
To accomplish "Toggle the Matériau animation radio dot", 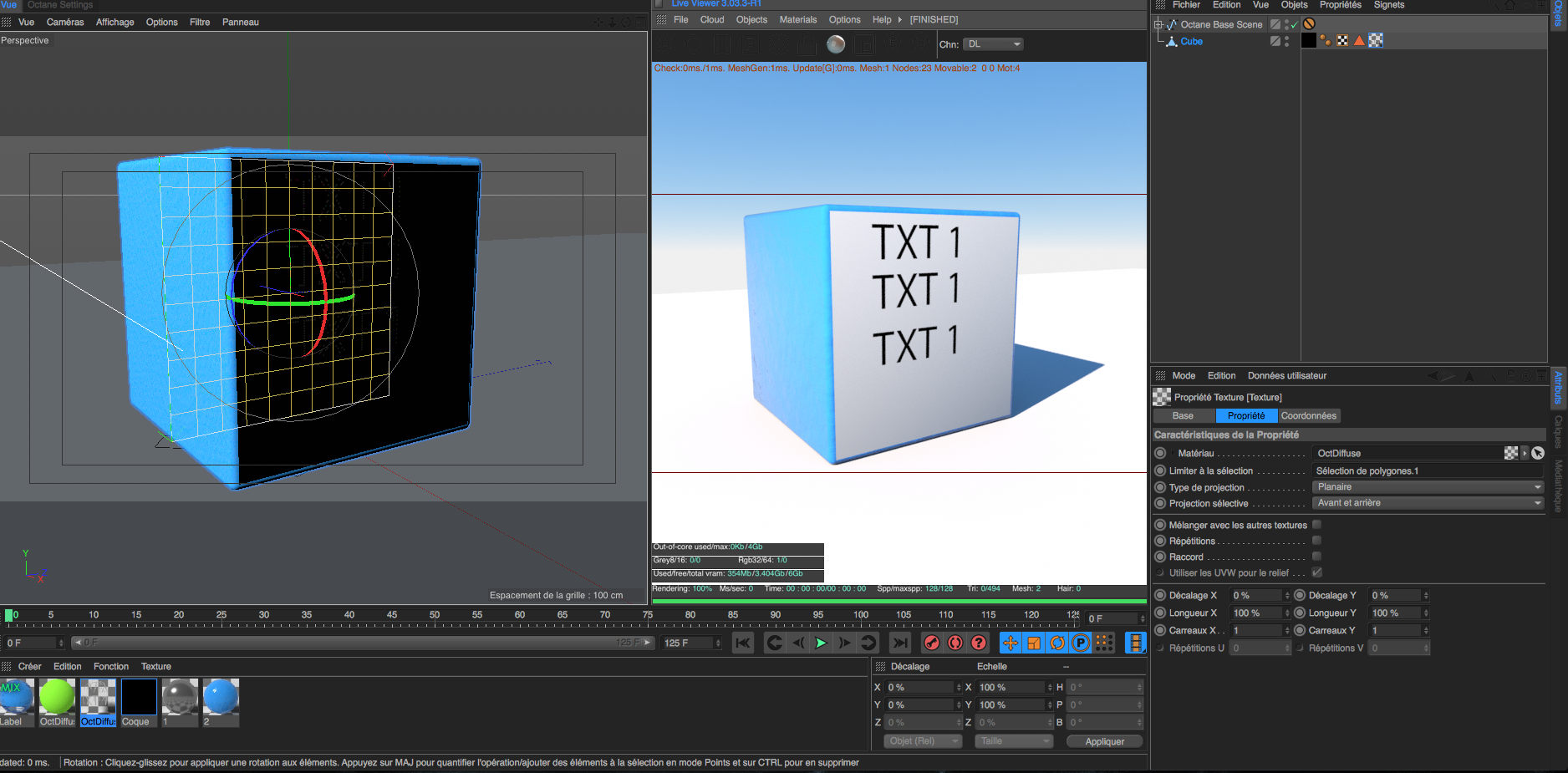I will pos(1160,453).
